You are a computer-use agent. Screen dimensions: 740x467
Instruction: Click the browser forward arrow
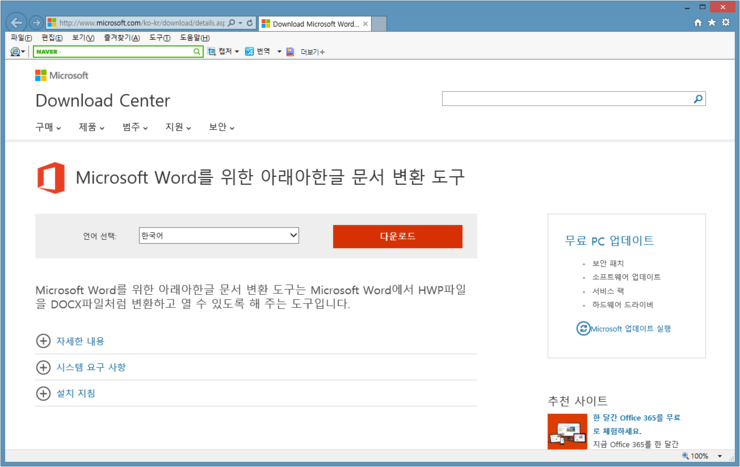point(36,23)
